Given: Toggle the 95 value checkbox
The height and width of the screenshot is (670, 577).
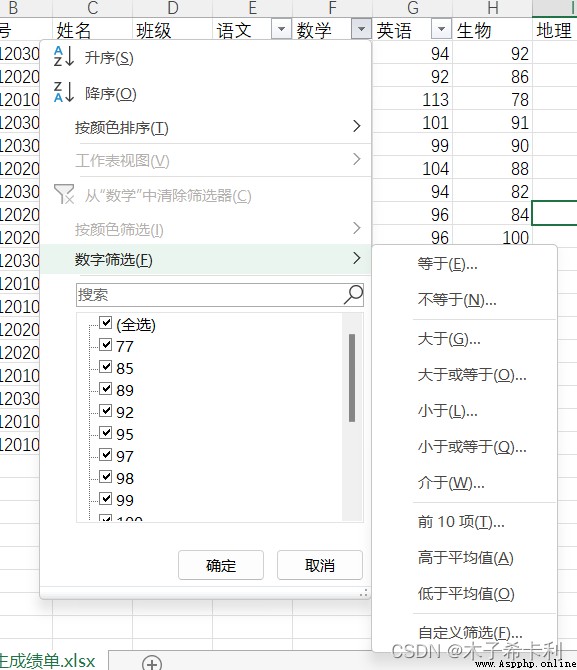Looking at the screenshot, I should click(106, 432).
